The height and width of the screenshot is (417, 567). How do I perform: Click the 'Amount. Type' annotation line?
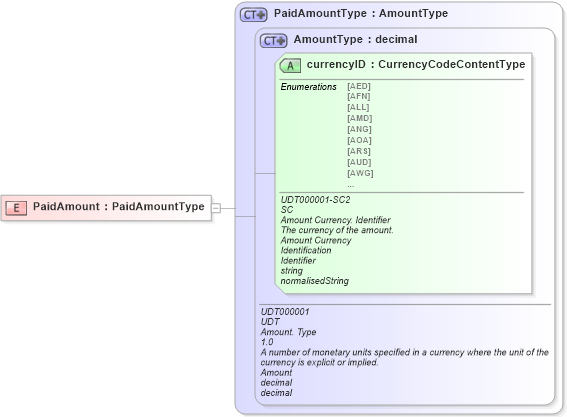click(x=288, y=332)
